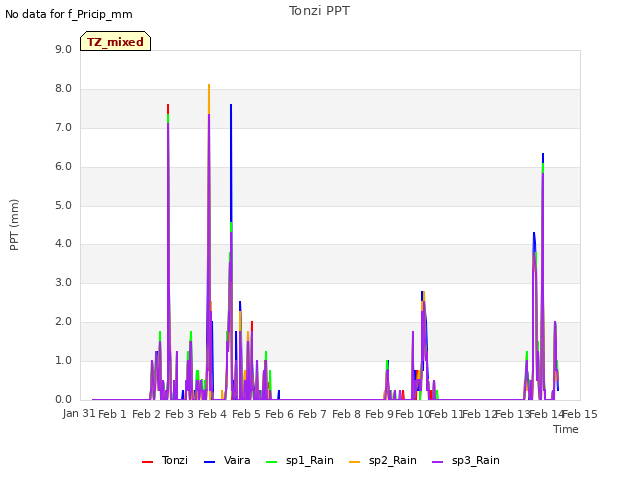Click the 5.0 y-axis tick label
Viewport: 640px width, 480px height.
tap(63, 205)
